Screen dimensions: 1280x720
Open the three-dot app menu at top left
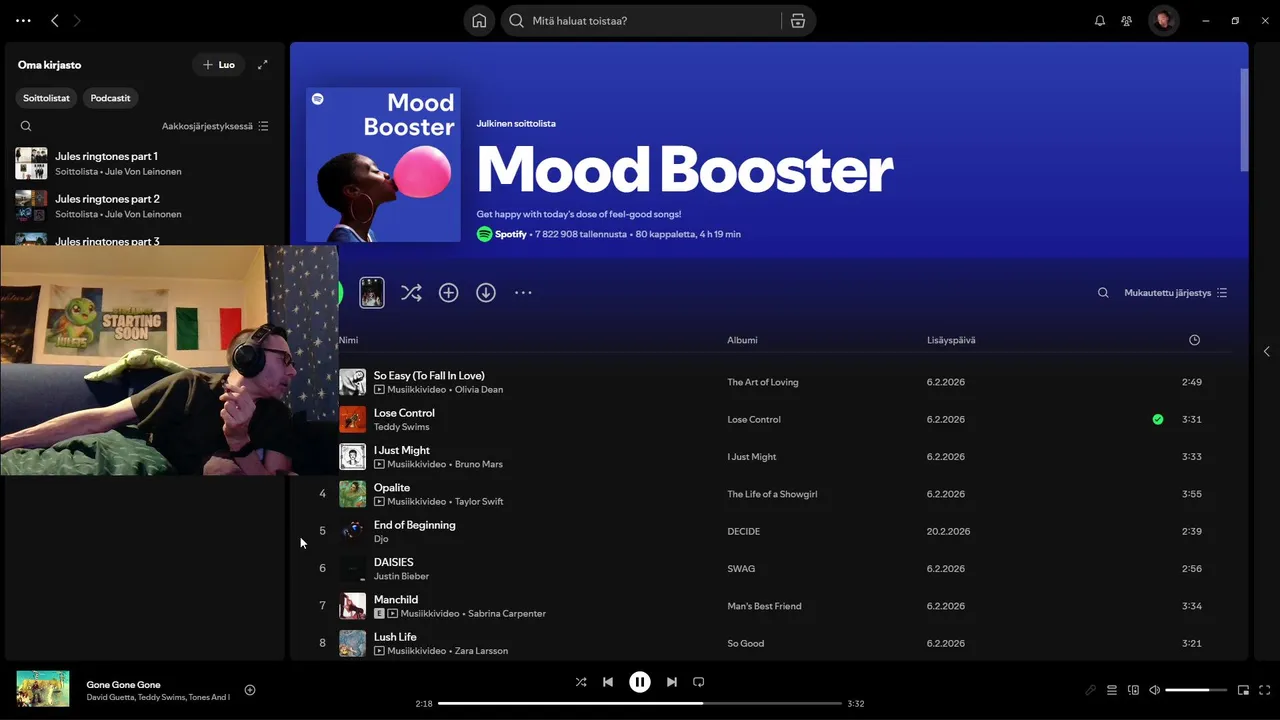(23, 21)
